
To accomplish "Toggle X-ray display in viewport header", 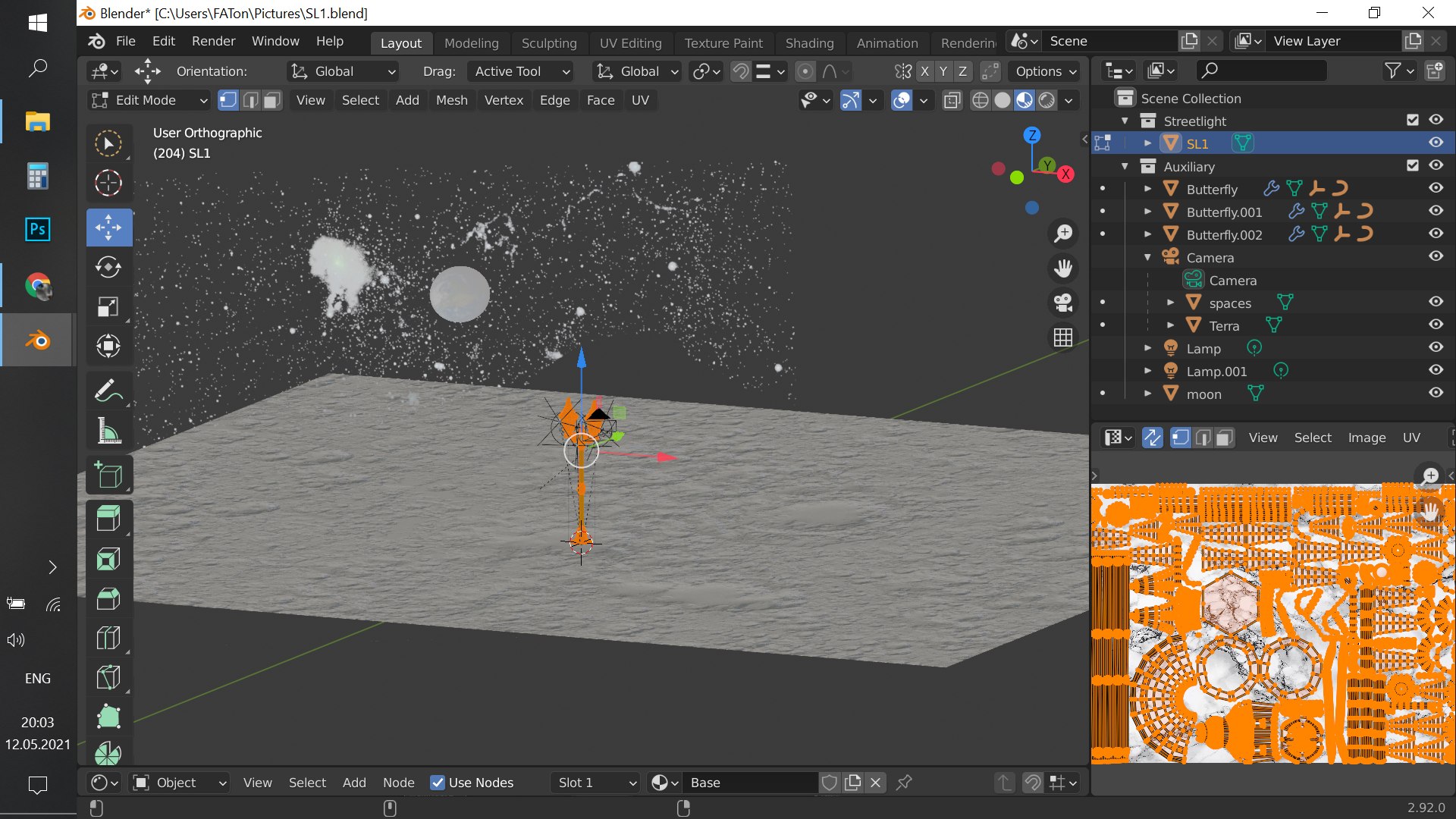I will click(x=952, y=100).
